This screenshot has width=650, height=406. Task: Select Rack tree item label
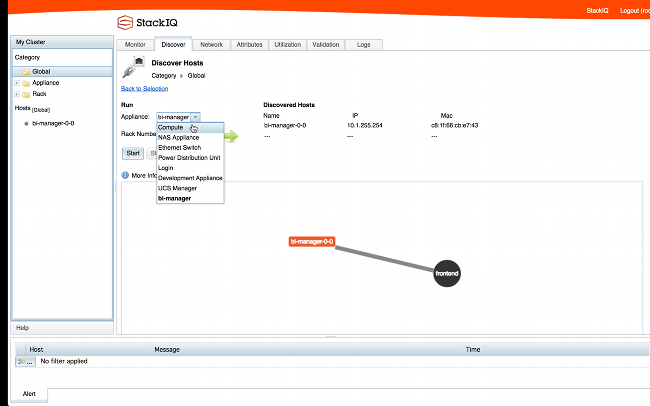pos(39,94)
